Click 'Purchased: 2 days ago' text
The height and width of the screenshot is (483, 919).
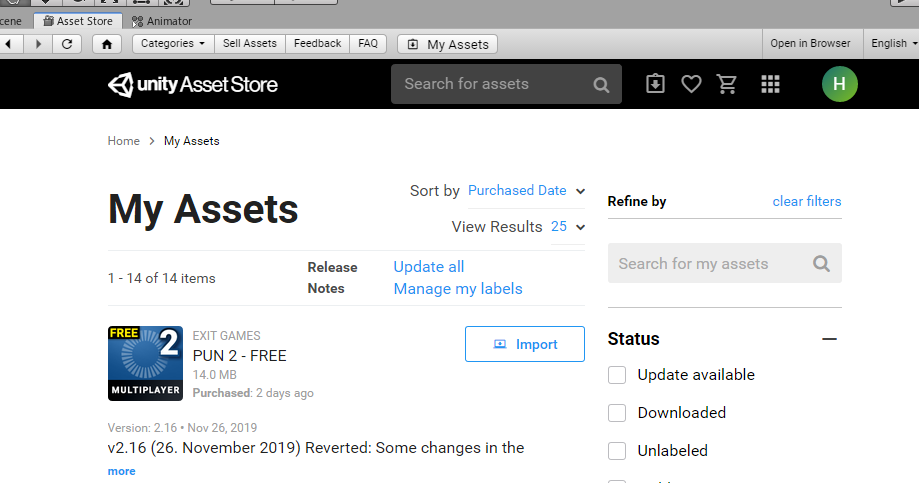(253, 393)
